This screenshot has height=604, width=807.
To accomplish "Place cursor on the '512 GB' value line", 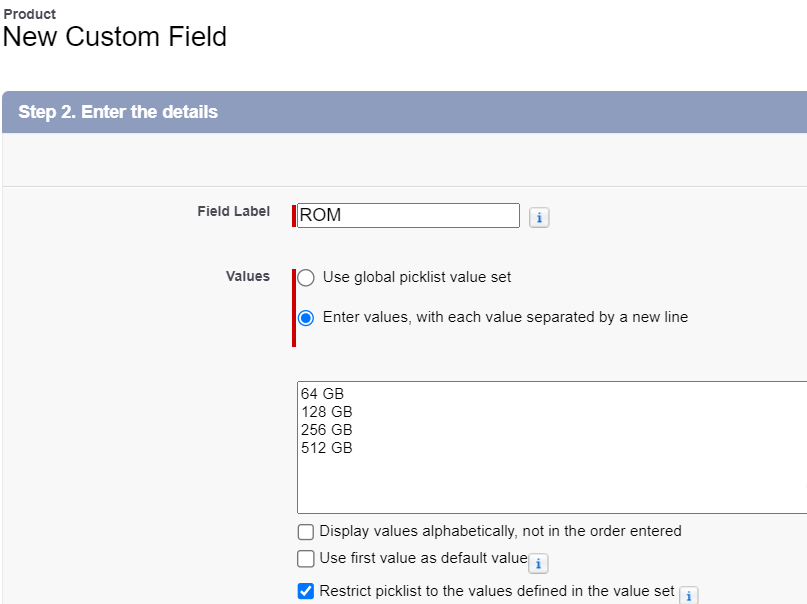I will (326, 448).
